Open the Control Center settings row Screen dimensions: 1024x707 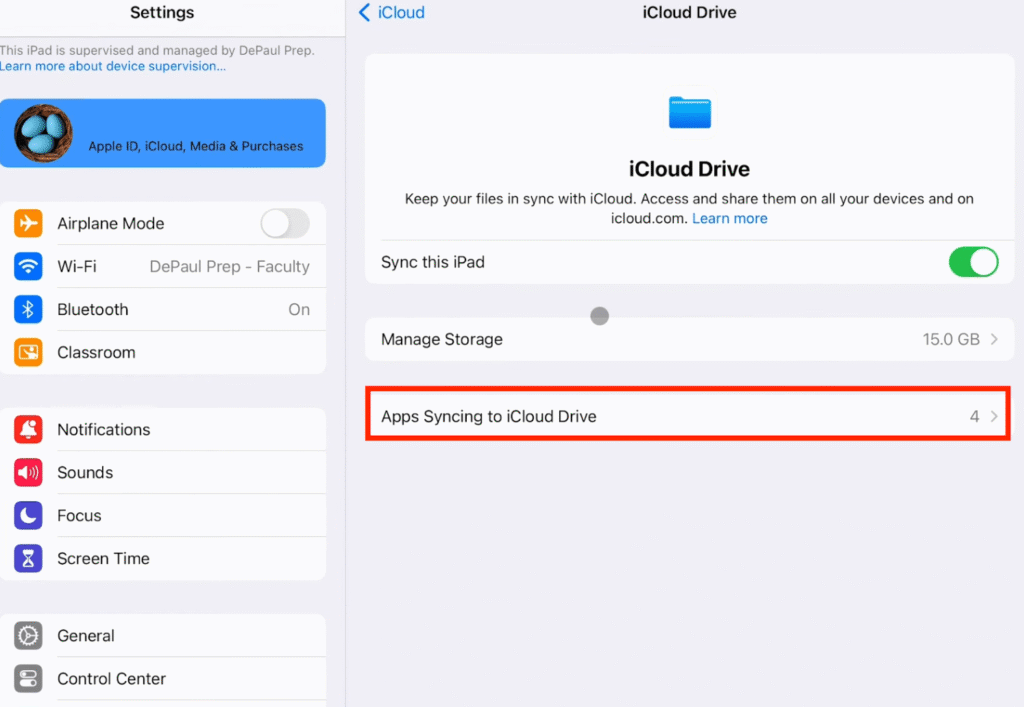pyautogui.click(x=163, y=679)
